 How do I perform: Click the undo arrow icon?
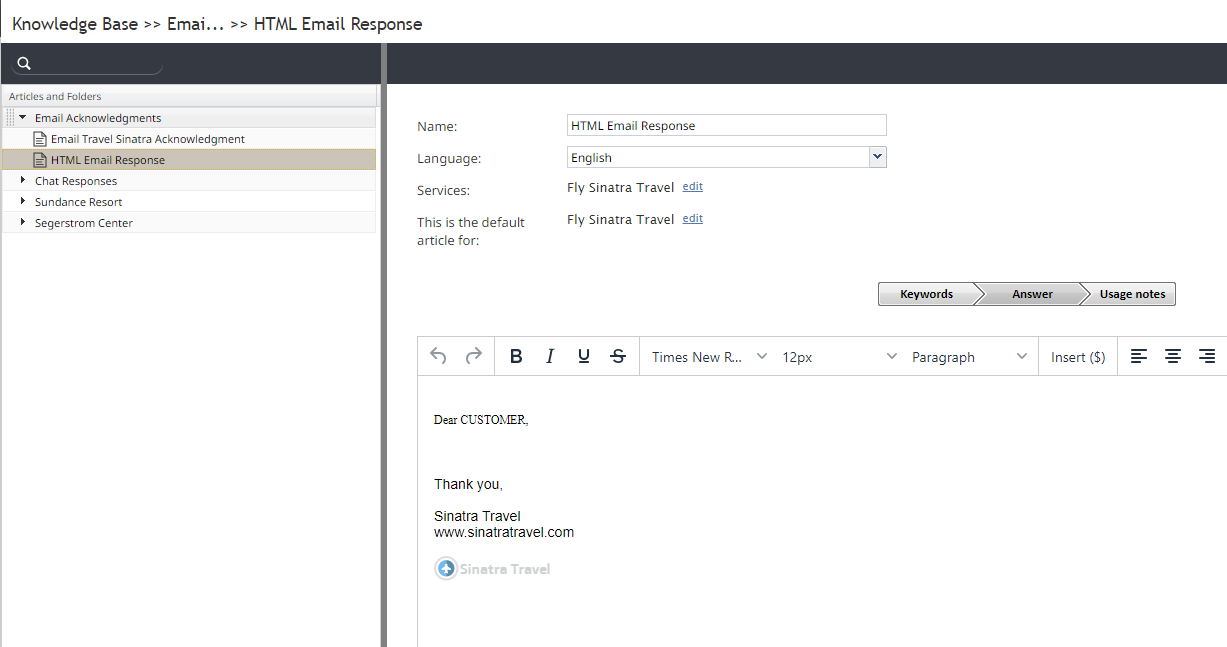[x=438, y=356]
